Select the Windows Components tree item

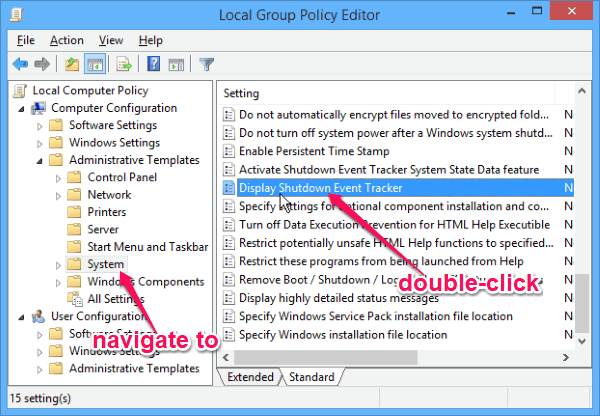click(x=146, y=282)
